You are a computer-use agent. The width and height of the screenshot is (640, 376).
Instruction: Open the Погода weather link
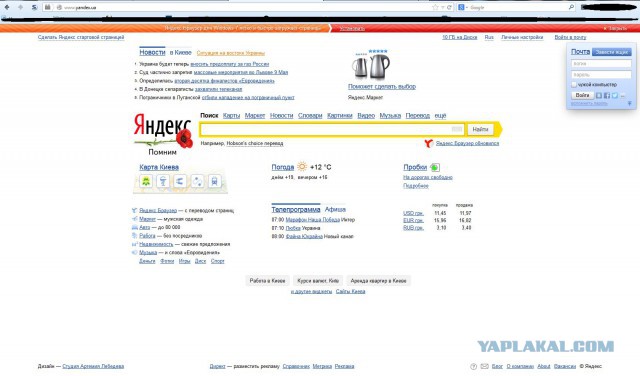(283, 167)
